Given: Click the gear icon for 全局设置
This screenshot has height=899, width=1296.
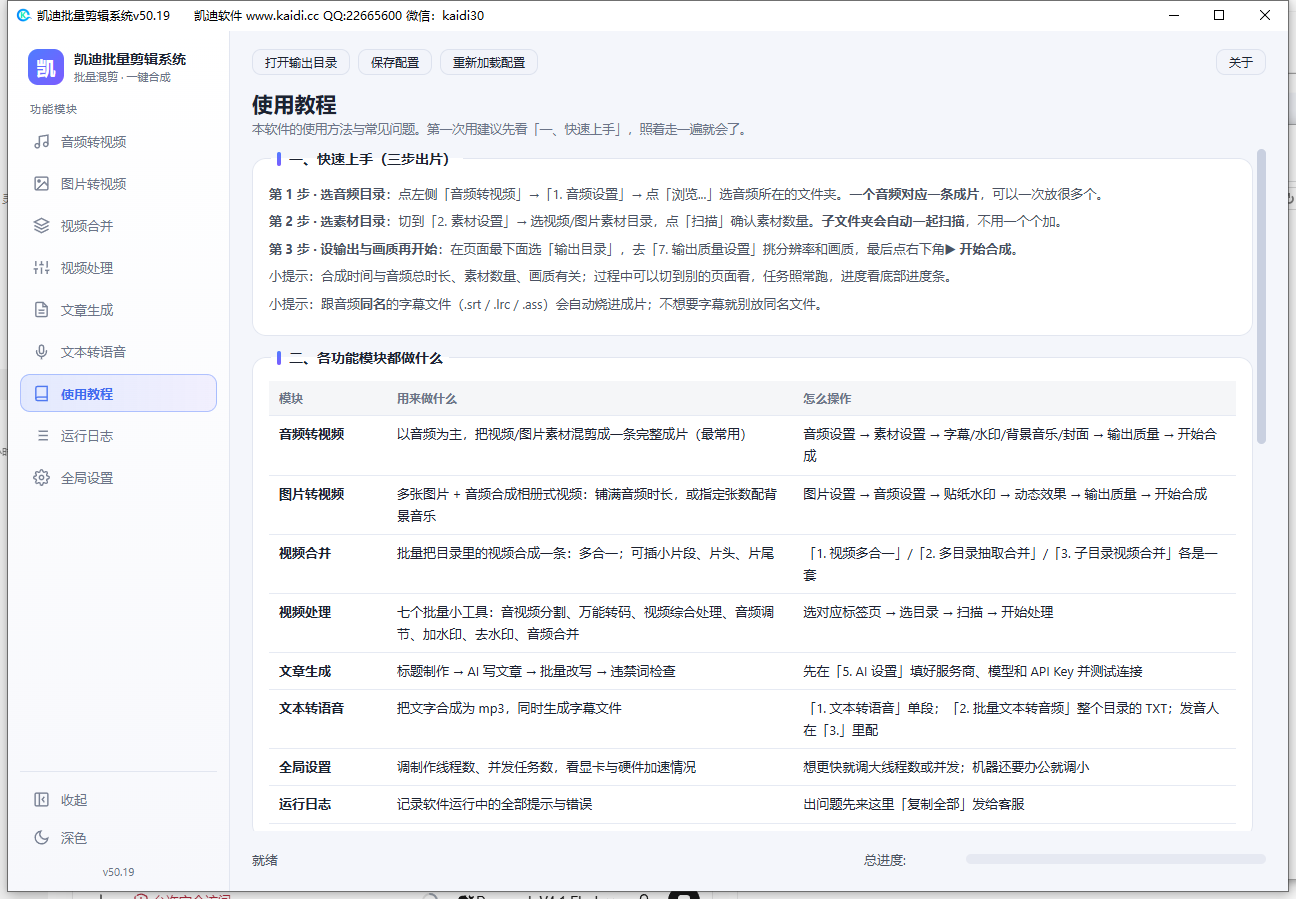Looking at the screenshot, I should point(41,478).
